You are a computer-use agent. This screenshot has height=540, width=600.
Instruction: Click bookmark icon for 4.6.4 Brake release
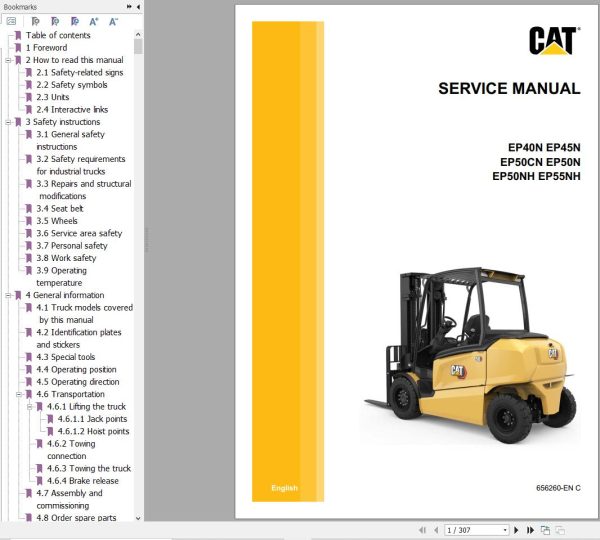pyautogui.click(x=39, y=481)
